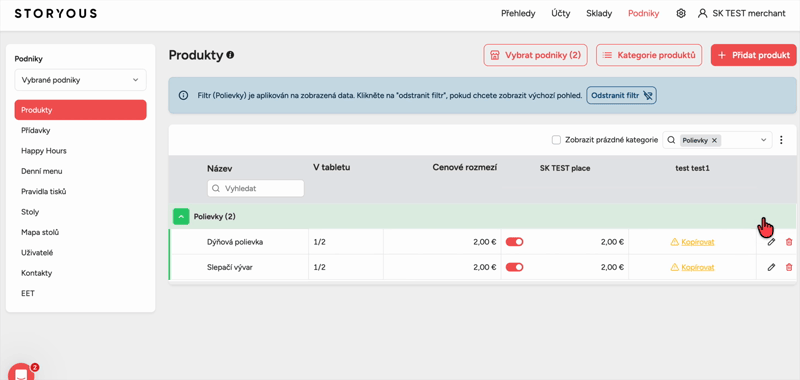Click SK TEST merchant account name

click(749, 14)
